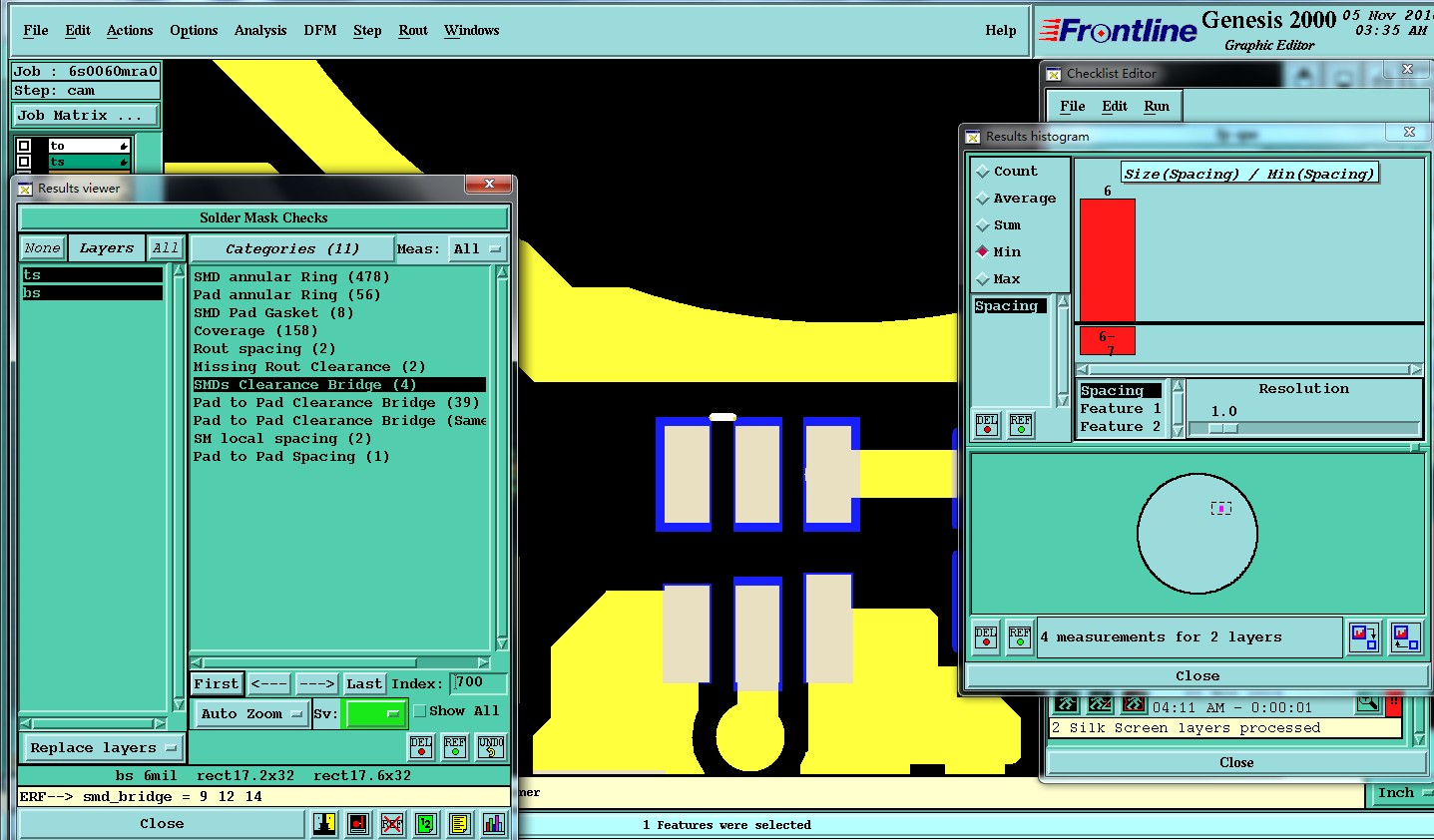Click the red 6-7 range box
The height and width of the screenshot is (840, 1434).
click(x=1108, y=341)
